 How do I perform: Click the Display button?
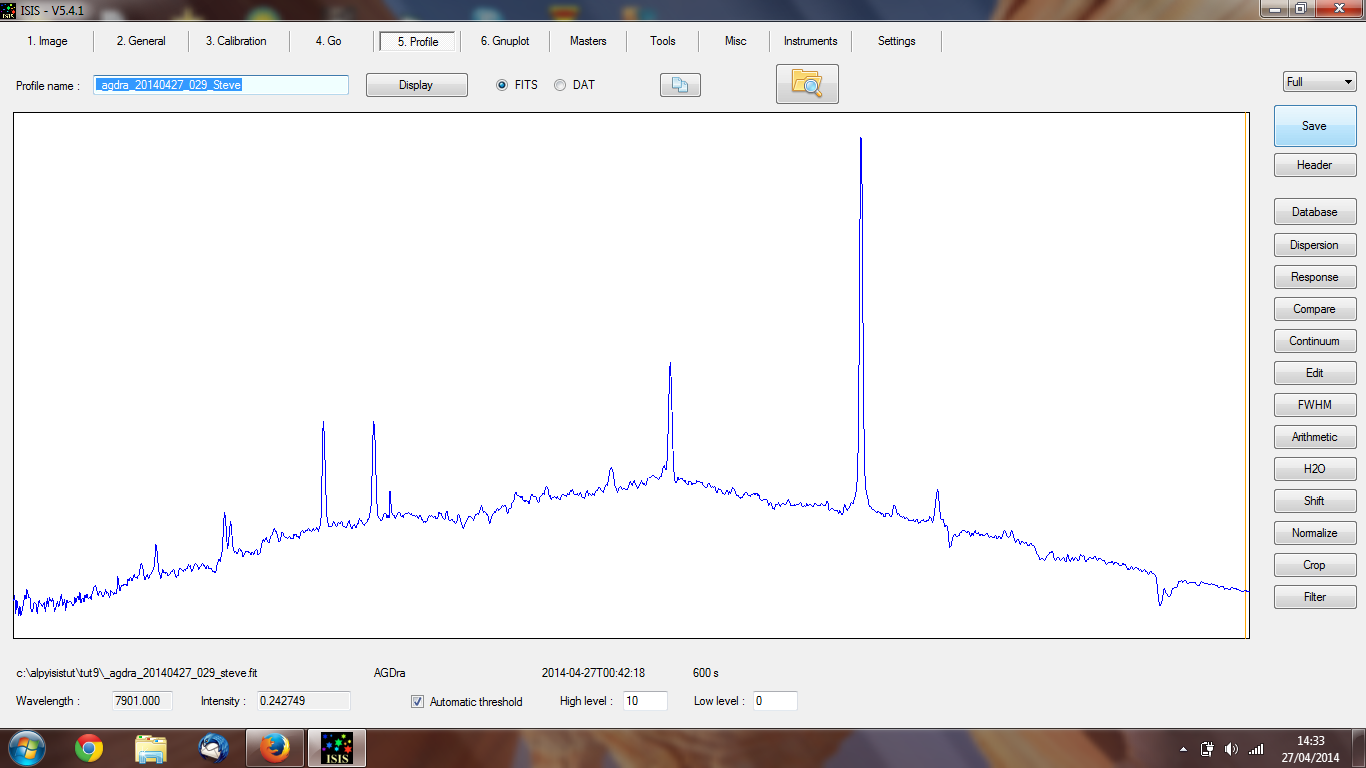pyautogui.click(x=416, y=85)
